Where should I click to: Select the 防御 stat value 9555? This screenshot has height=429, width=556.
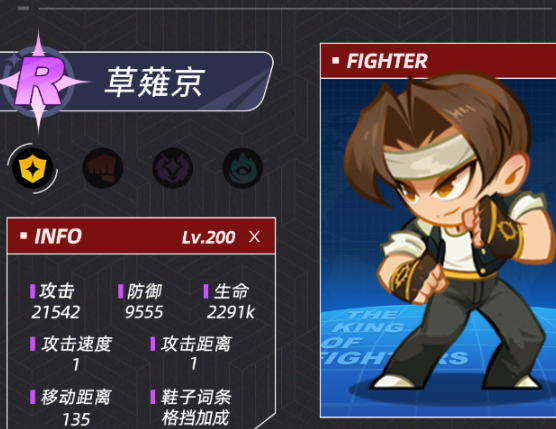point(144,312)
